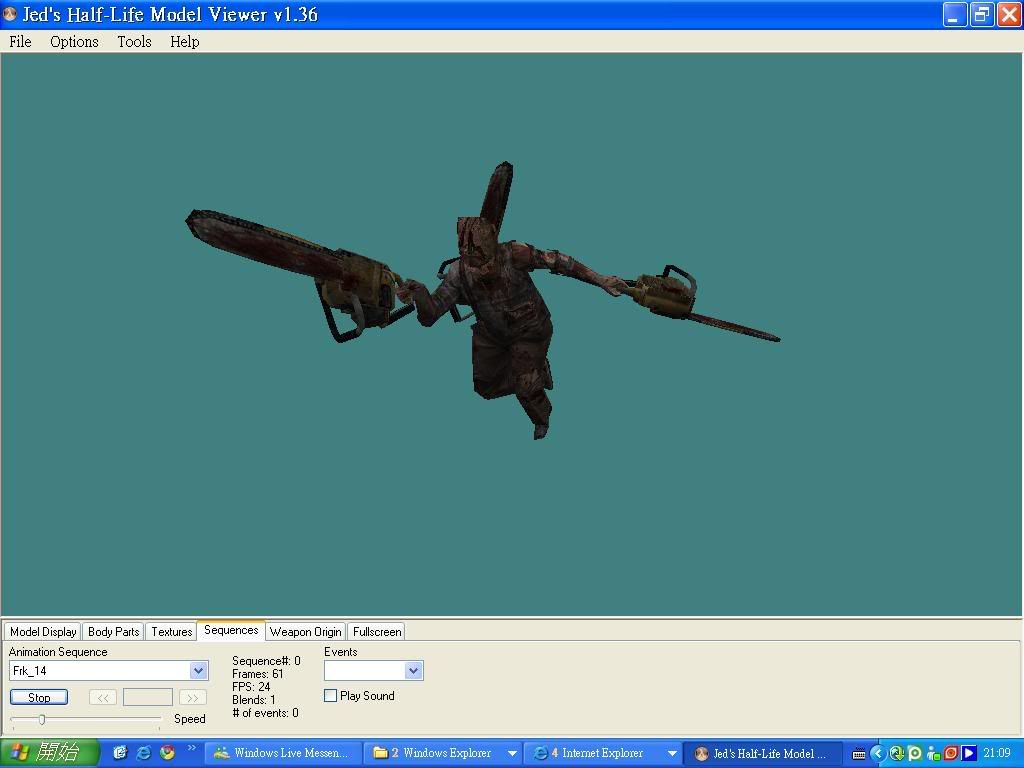Expand the Animation Sequence dropdown
1024x768 pixels.
pos(198,671)
